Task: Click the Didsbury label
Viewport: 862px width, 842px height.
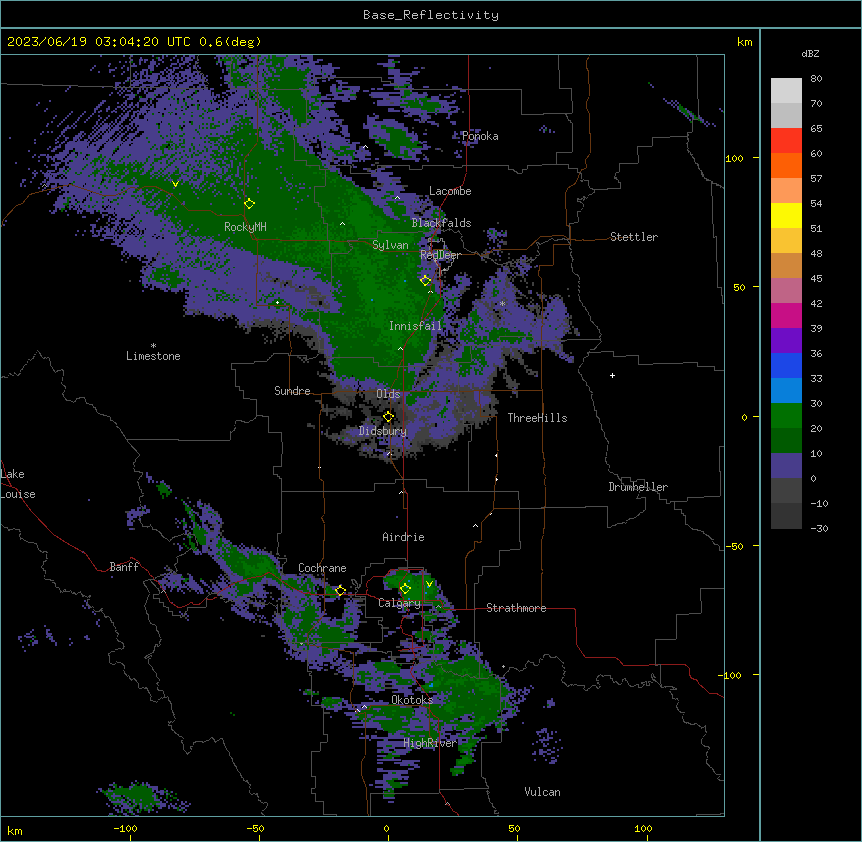Action: coord(383,431)
